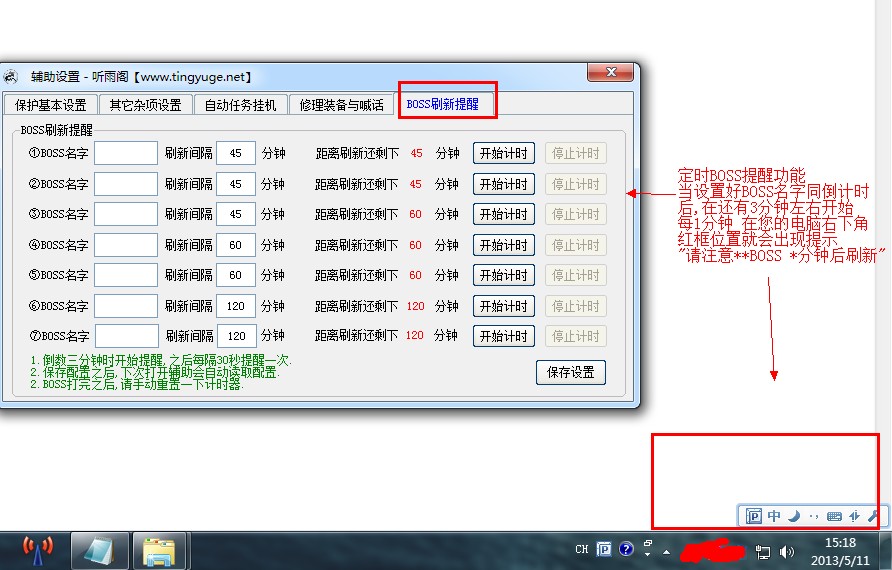The image size is (892, 570).
Task: Open the Notepad icon in the taskbar
Action: pyautogui.click(x=100, y=551)
